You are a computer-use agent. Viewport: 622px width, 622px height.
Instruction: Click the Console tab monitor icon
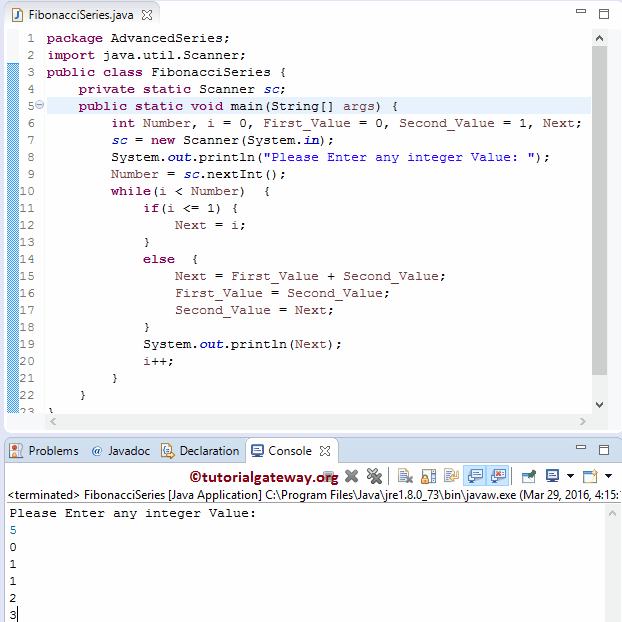point(257,451)
